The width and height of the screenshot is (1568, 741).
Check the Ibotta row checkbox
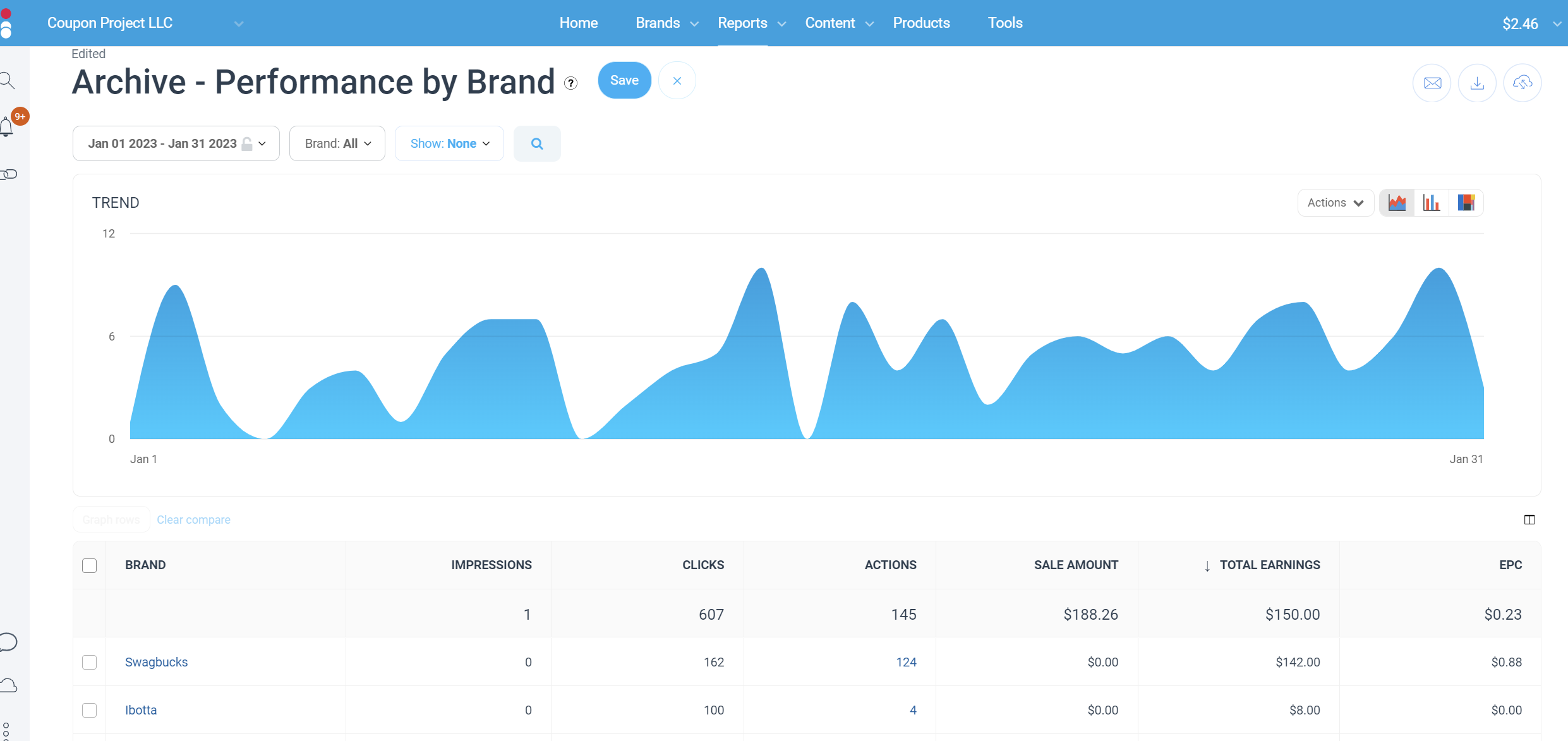pyautogui.click(x=90, y=710)
